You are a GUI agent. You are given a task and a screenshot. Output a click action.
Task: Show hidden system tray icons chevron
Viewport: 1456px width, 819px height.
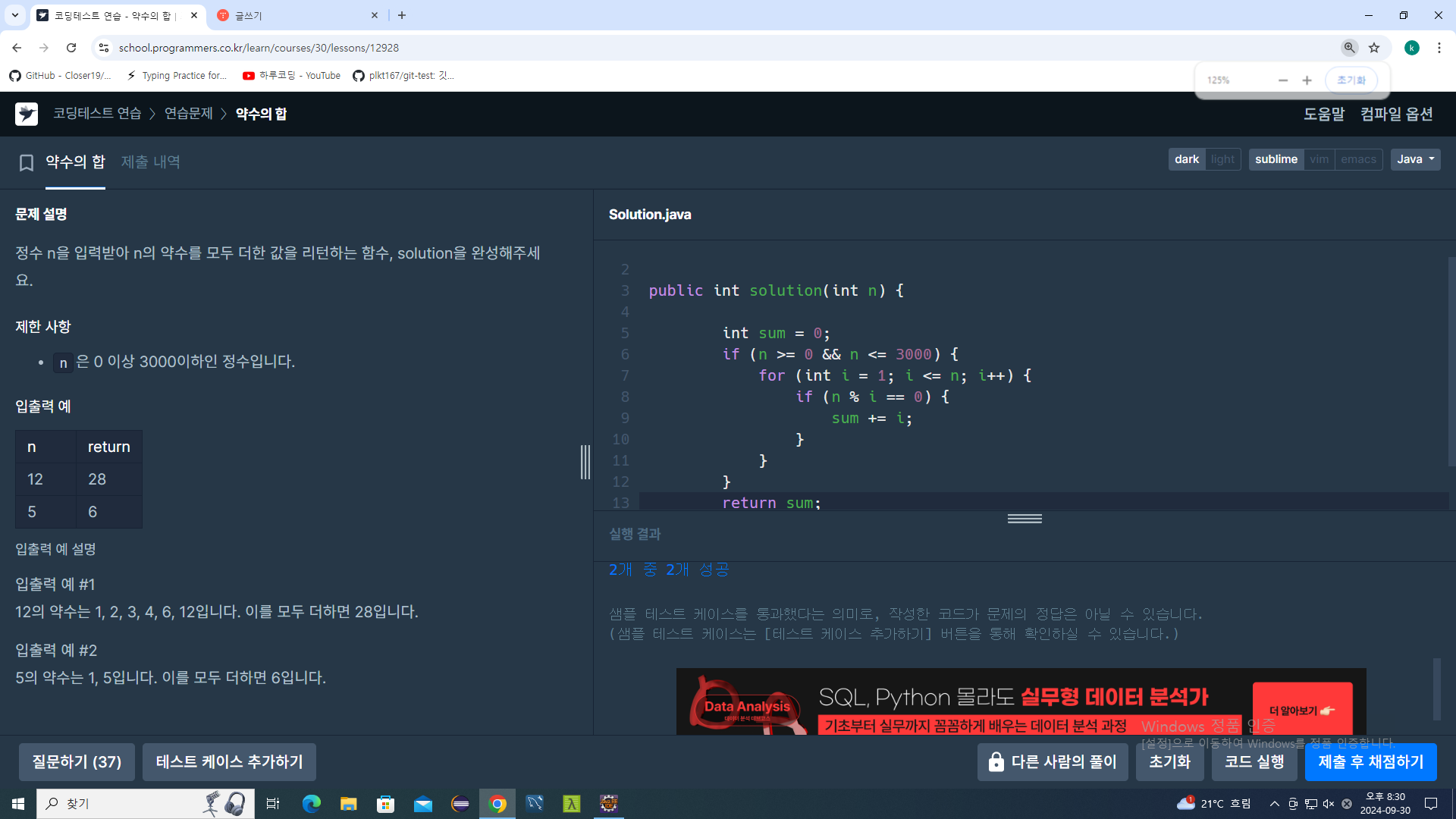(x=1274, y=804)
